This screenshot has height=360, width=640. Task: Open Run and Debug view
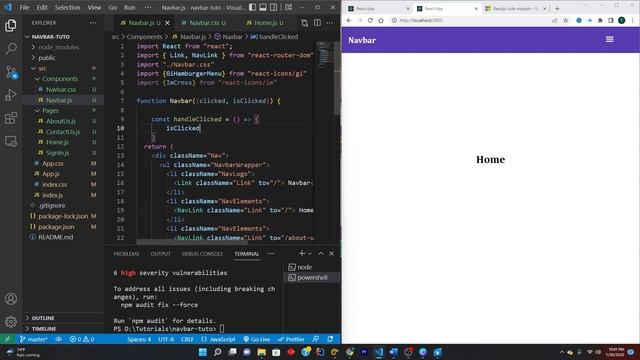[x=11, y=95]
